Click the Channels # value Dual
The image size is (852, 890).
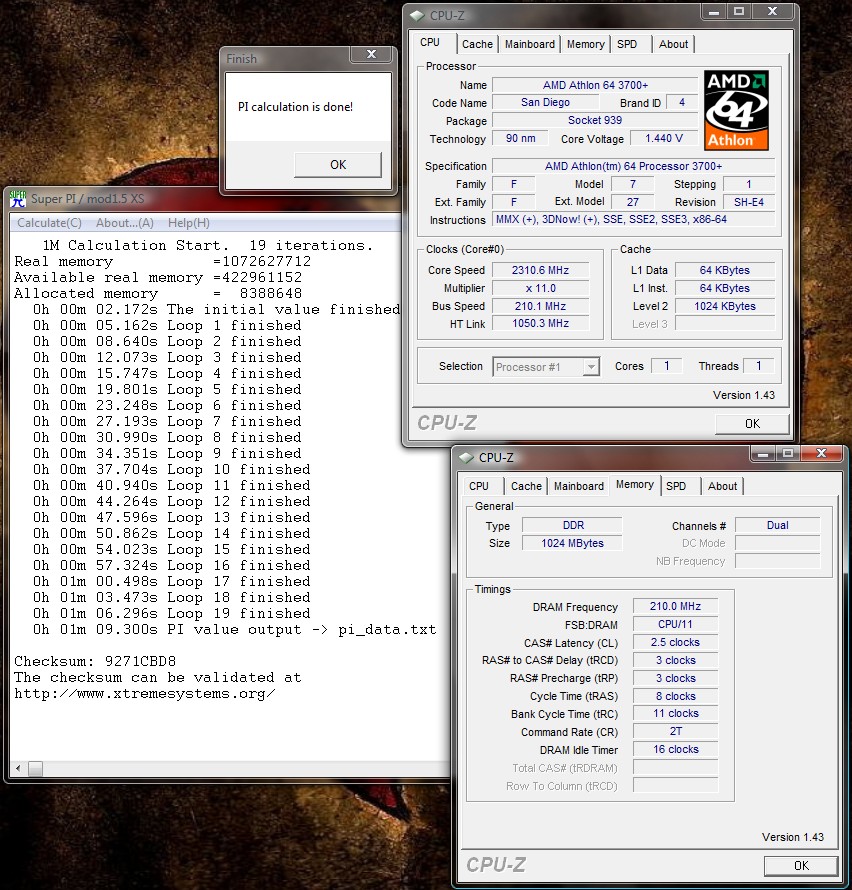point(777,526)
